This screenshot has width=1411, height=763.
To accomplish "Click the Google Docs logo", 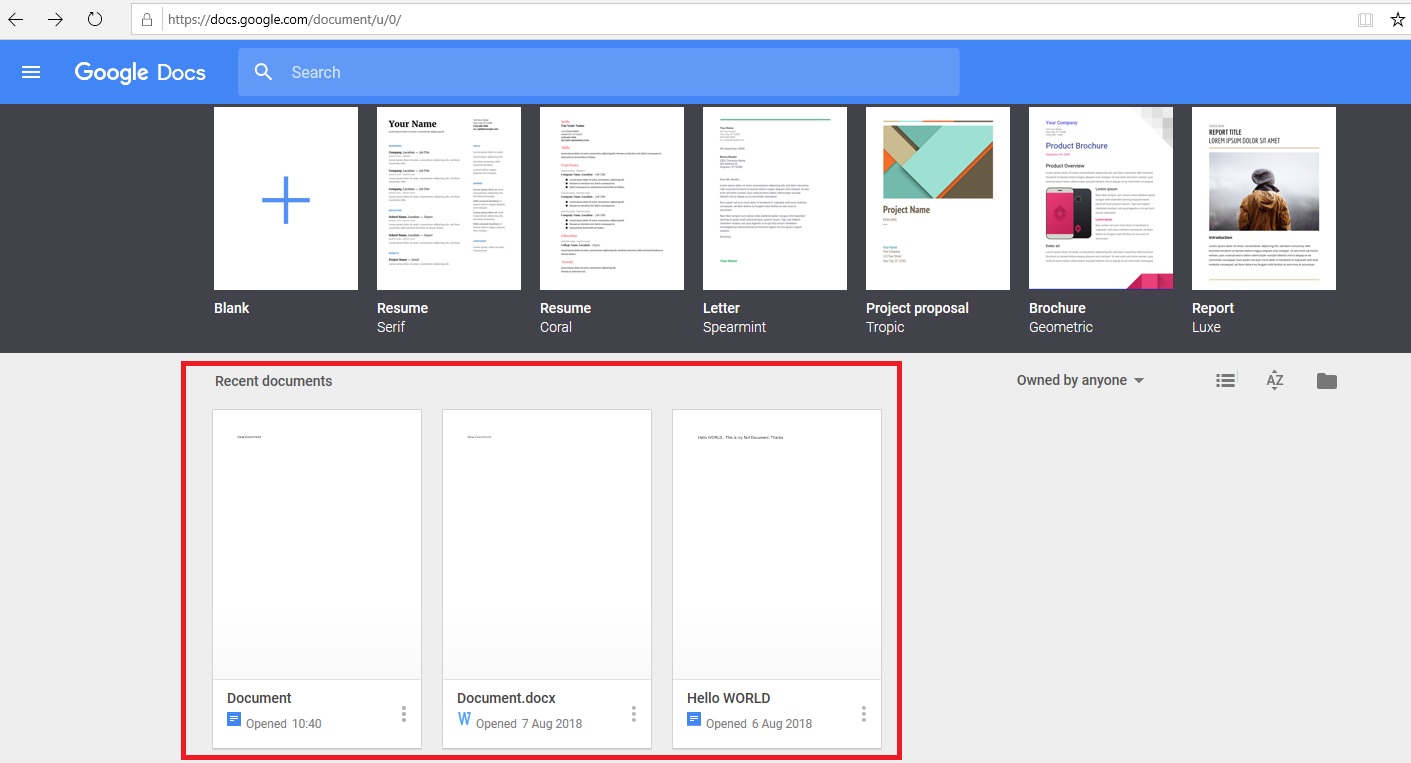I will pyautogui.click(x=139, y=71).
